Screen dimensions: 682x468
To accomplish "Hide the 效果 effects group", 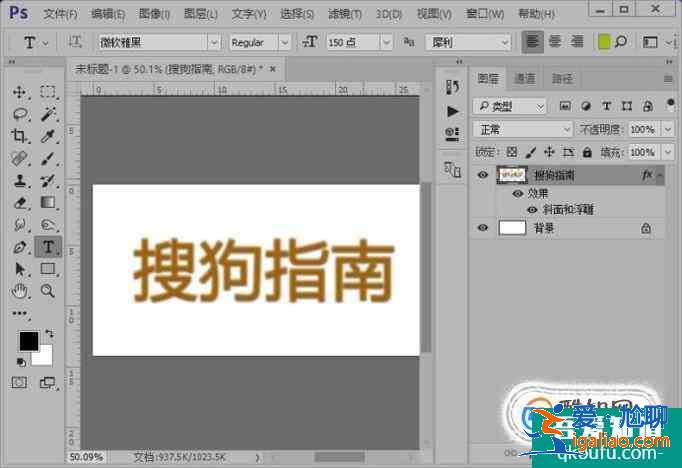I will (x=518, y=194).
